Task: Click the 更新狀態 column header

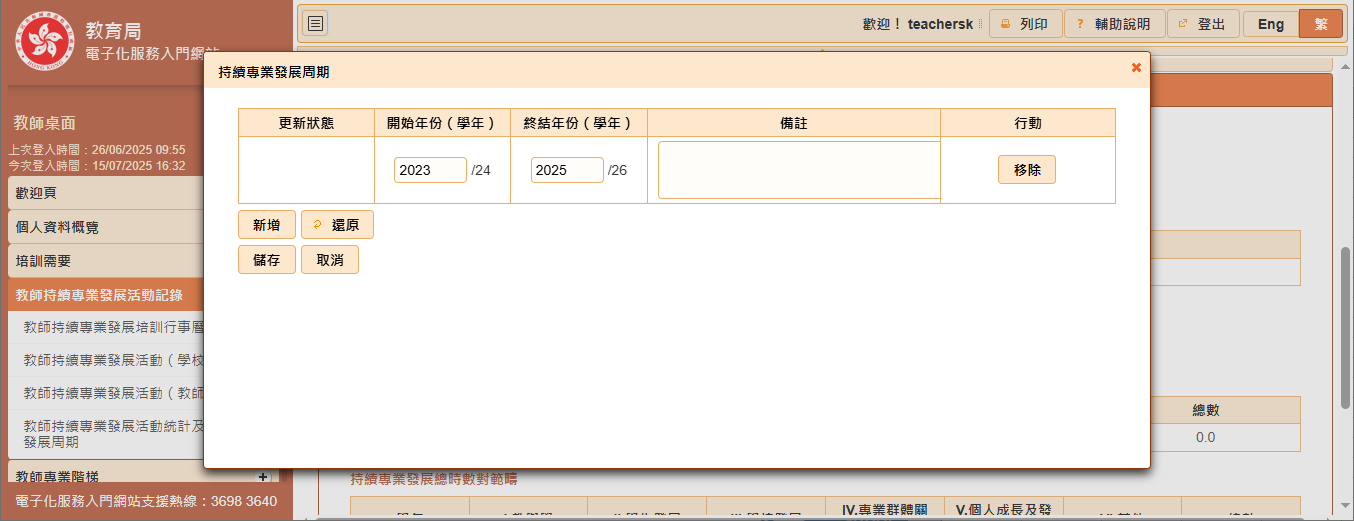Action: point(306,123)
